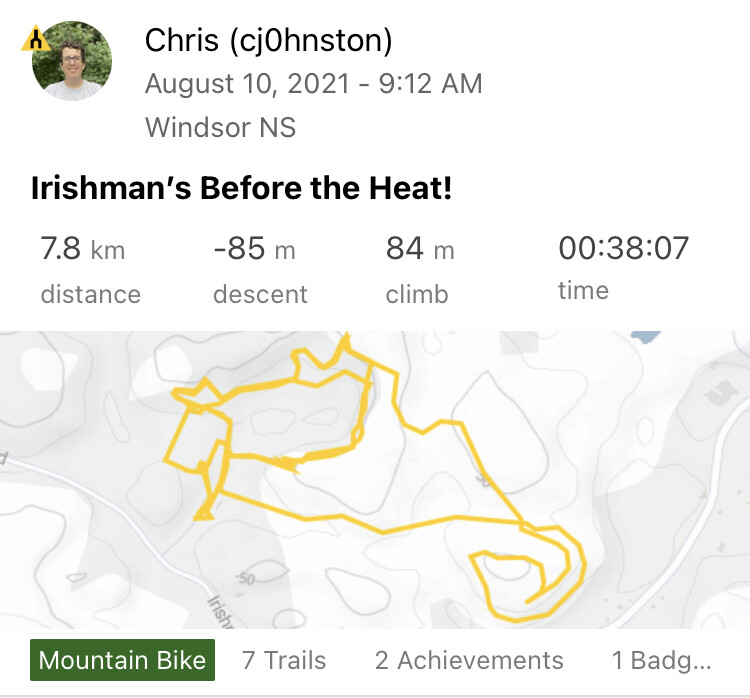Show the truncated 1 Badge tab

click(661, 660)
